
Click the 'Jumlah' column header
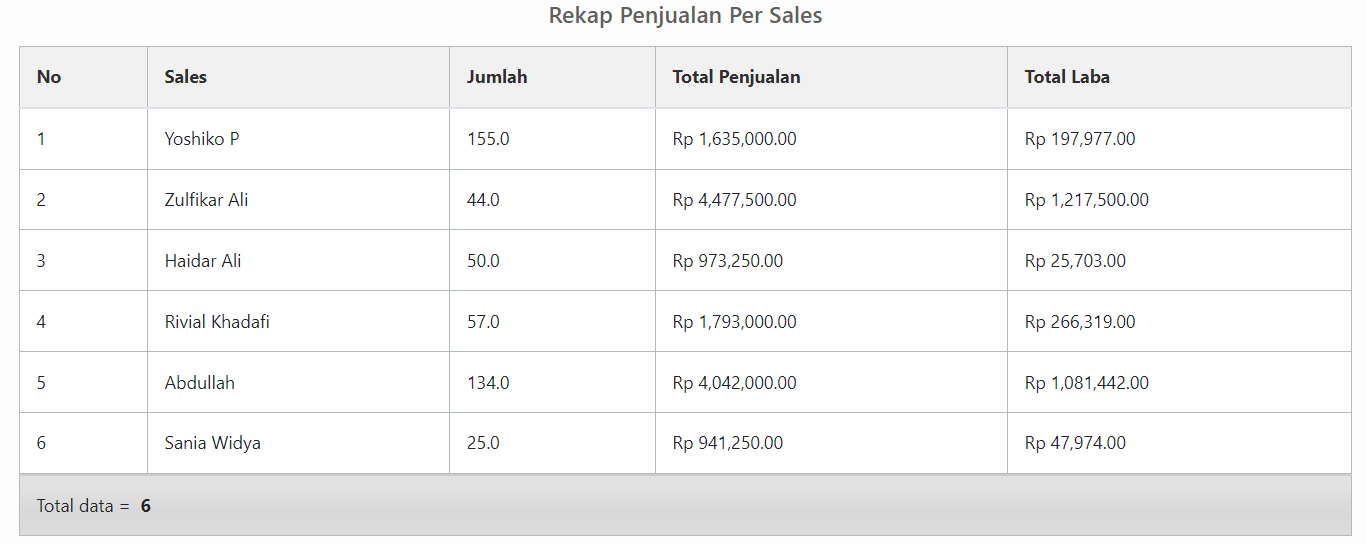[x=497, y=77]
